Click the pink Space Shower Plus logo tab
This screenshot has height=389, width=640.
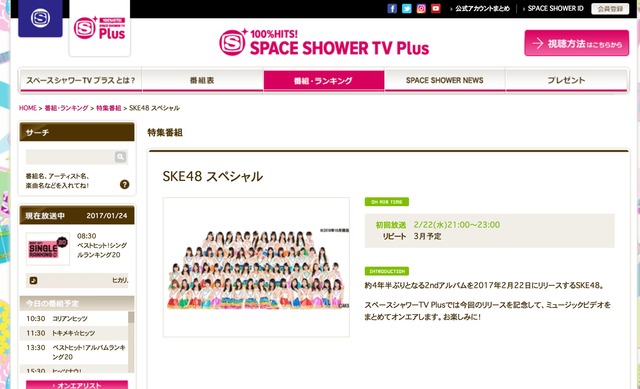pyautogui.click(x=100, y=28)
